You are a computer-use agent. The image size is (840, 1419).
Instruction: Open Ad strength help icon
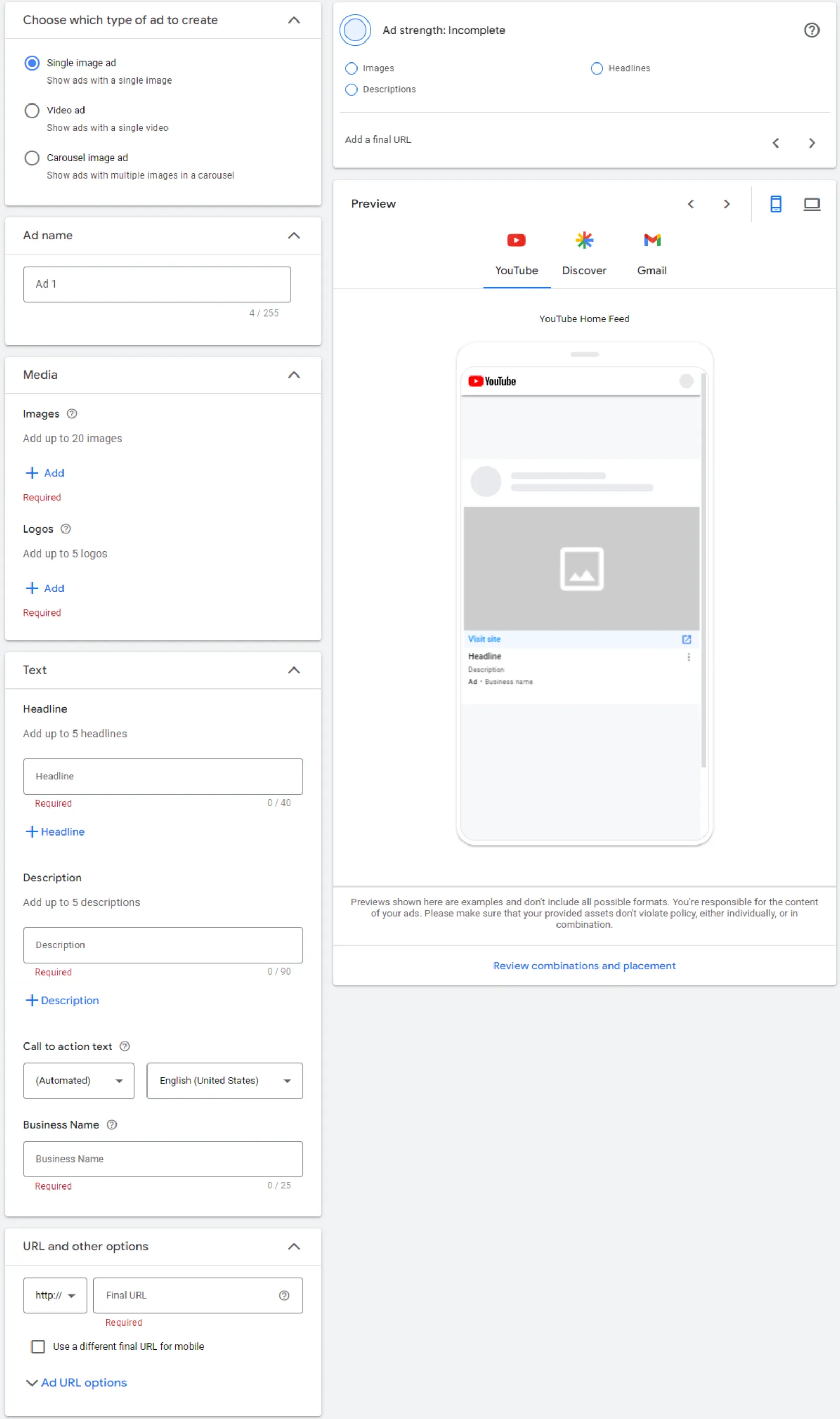click(812, 30)
